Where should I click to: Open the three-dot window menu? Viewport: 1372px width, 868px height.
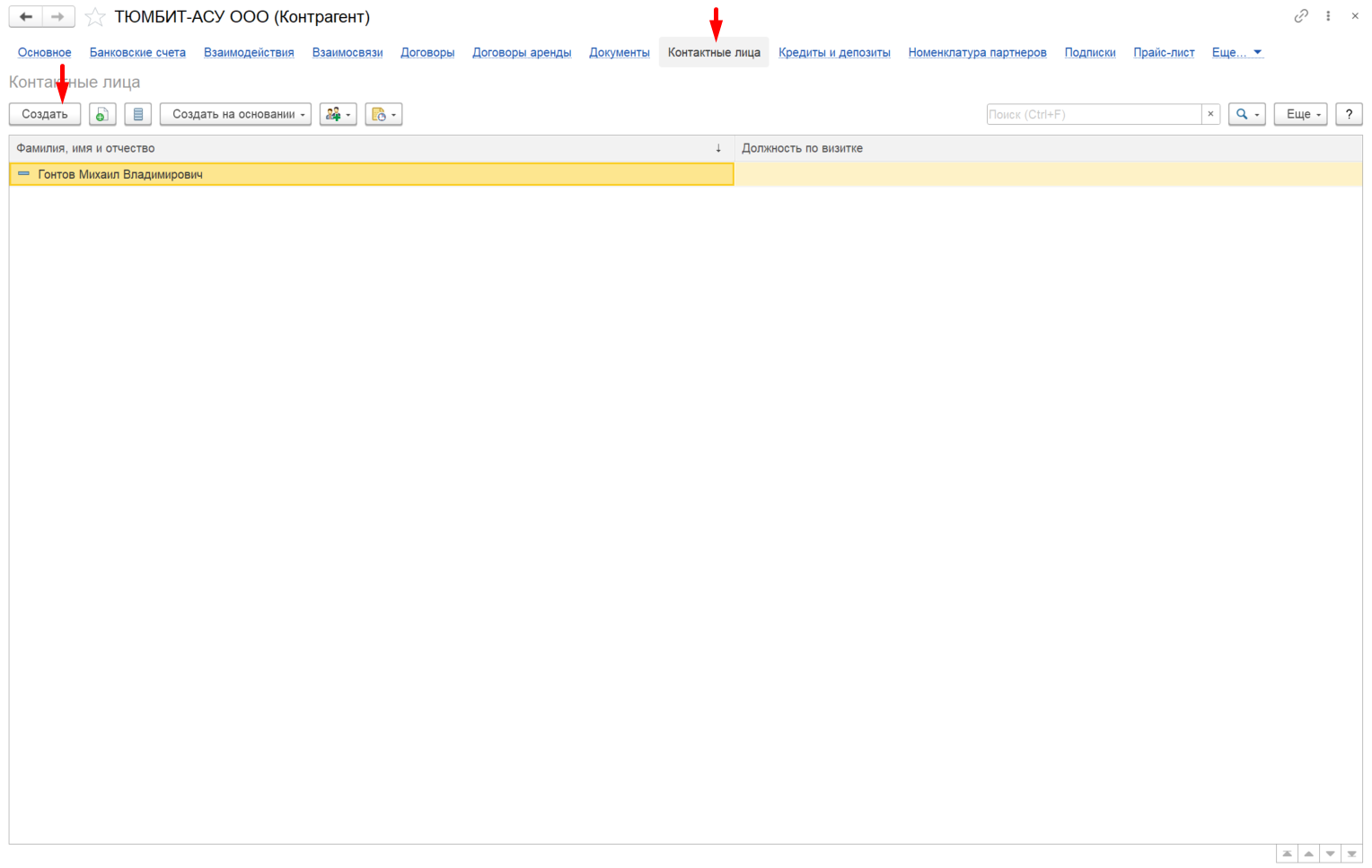pyautogui.click(x=1328, y=16)
